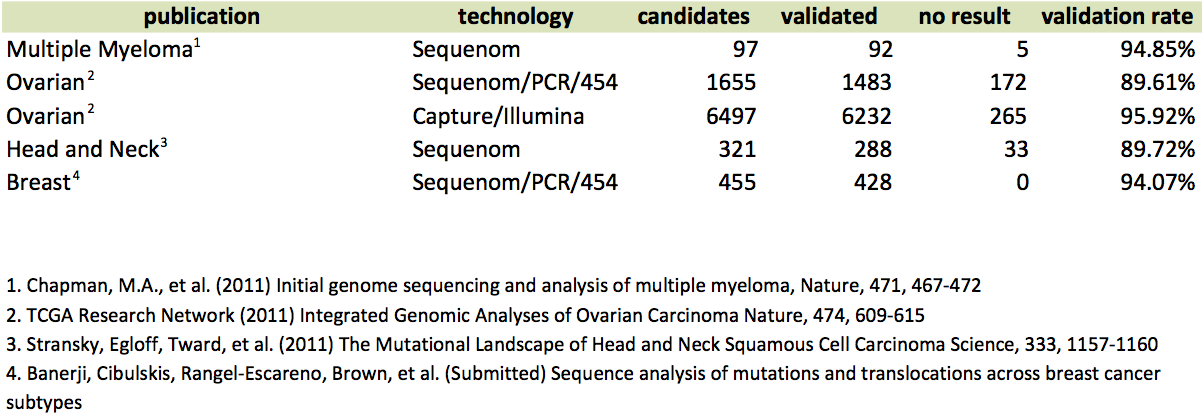Select the Head and Neck publication cell
Screen dimensions: 1202x418
point(81,150)
